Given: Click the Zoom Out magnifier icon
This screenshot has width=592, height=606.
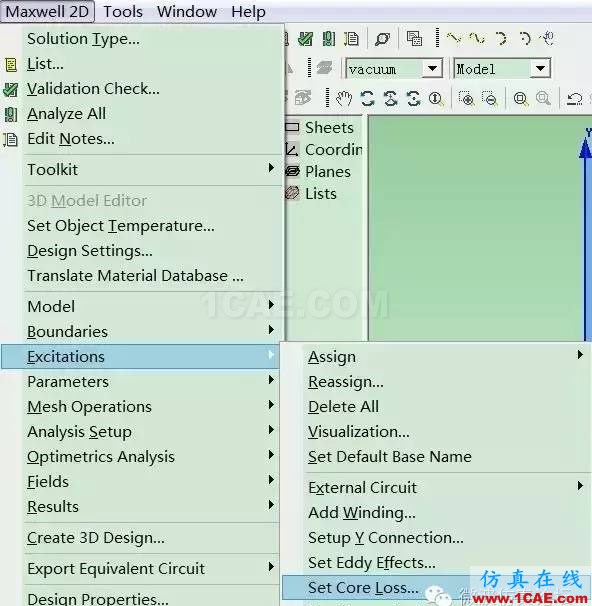Looking at the screenshot, I should coord(490,99).
